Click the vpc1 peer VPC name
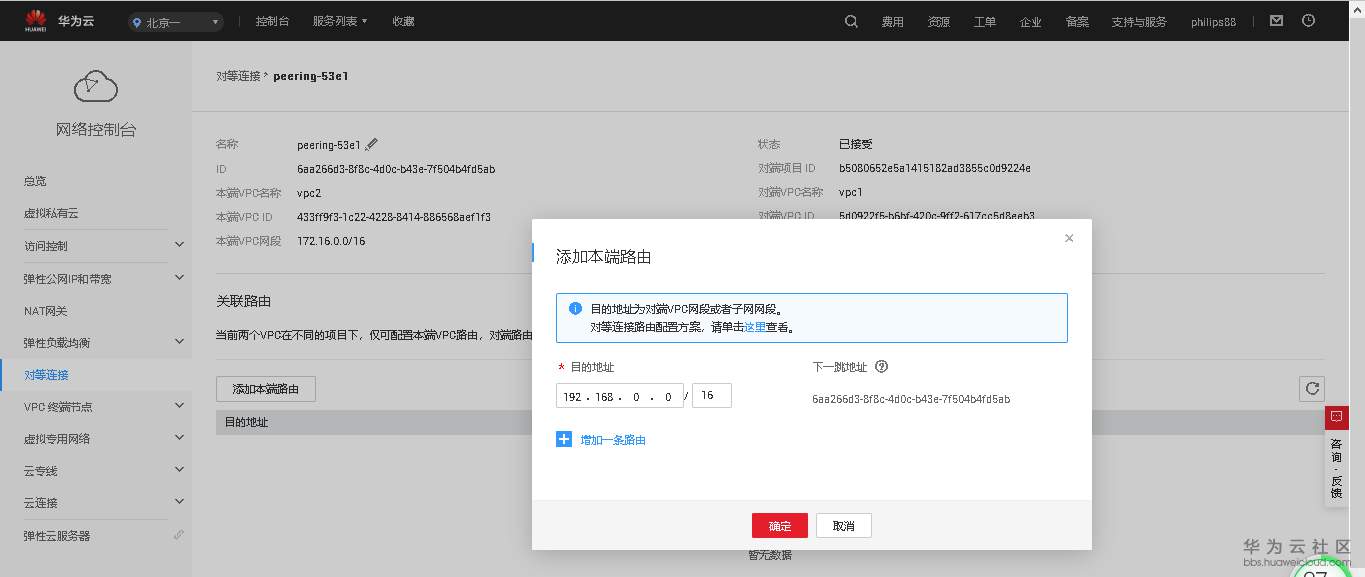Viewport: 1365px width, 577px height. [851, 192]
